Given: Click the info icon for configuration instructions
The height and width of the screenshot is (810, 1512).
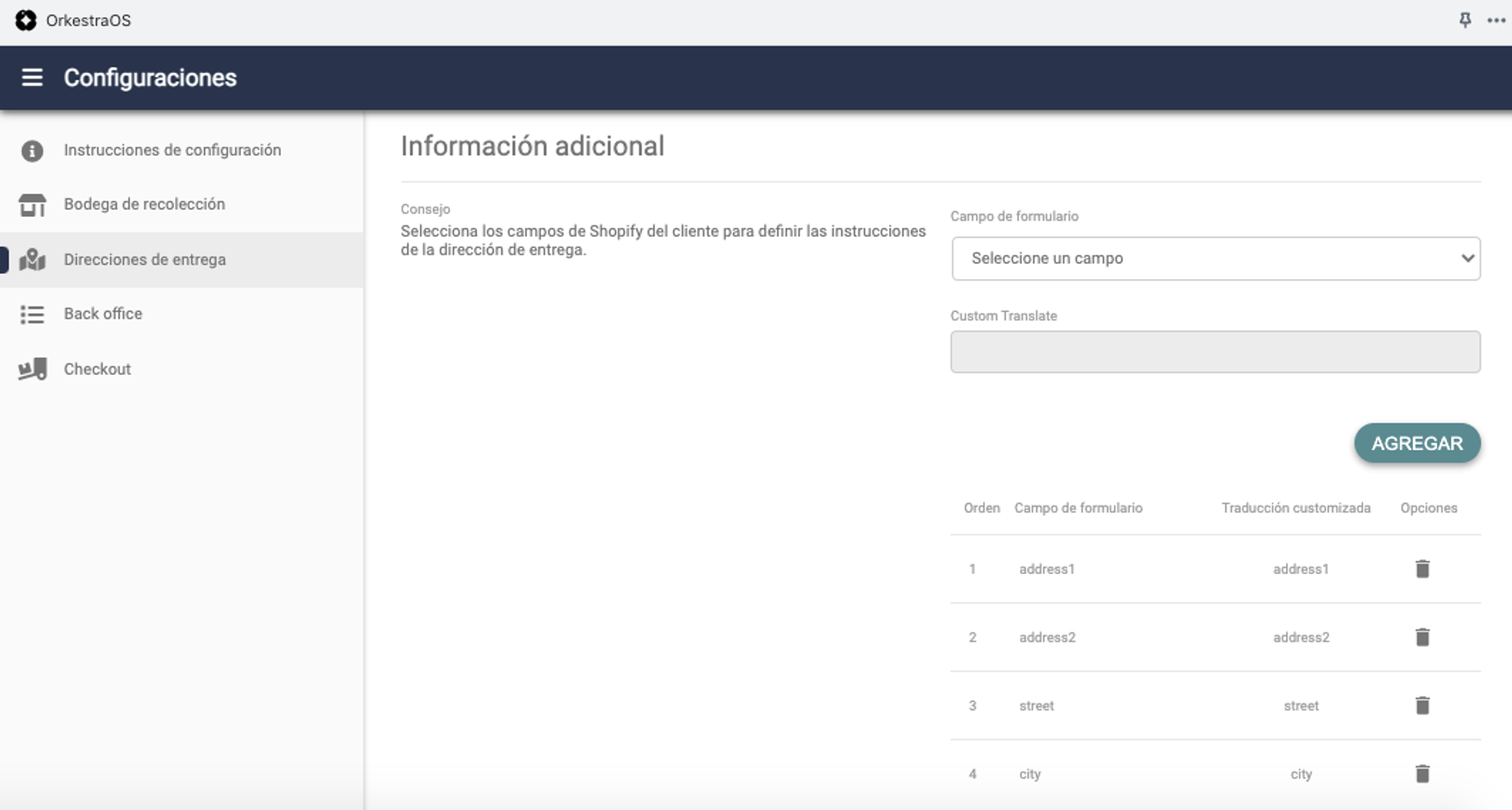Looking at the screenshot, I should 32,151.
